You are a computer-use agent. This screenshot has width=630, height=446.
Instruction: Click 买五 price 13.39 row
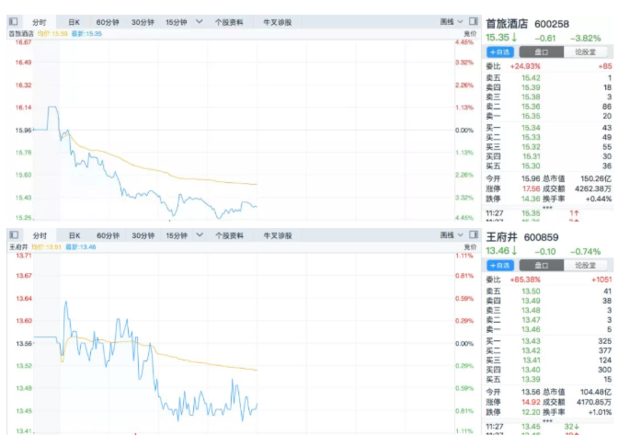coord(549,379)
